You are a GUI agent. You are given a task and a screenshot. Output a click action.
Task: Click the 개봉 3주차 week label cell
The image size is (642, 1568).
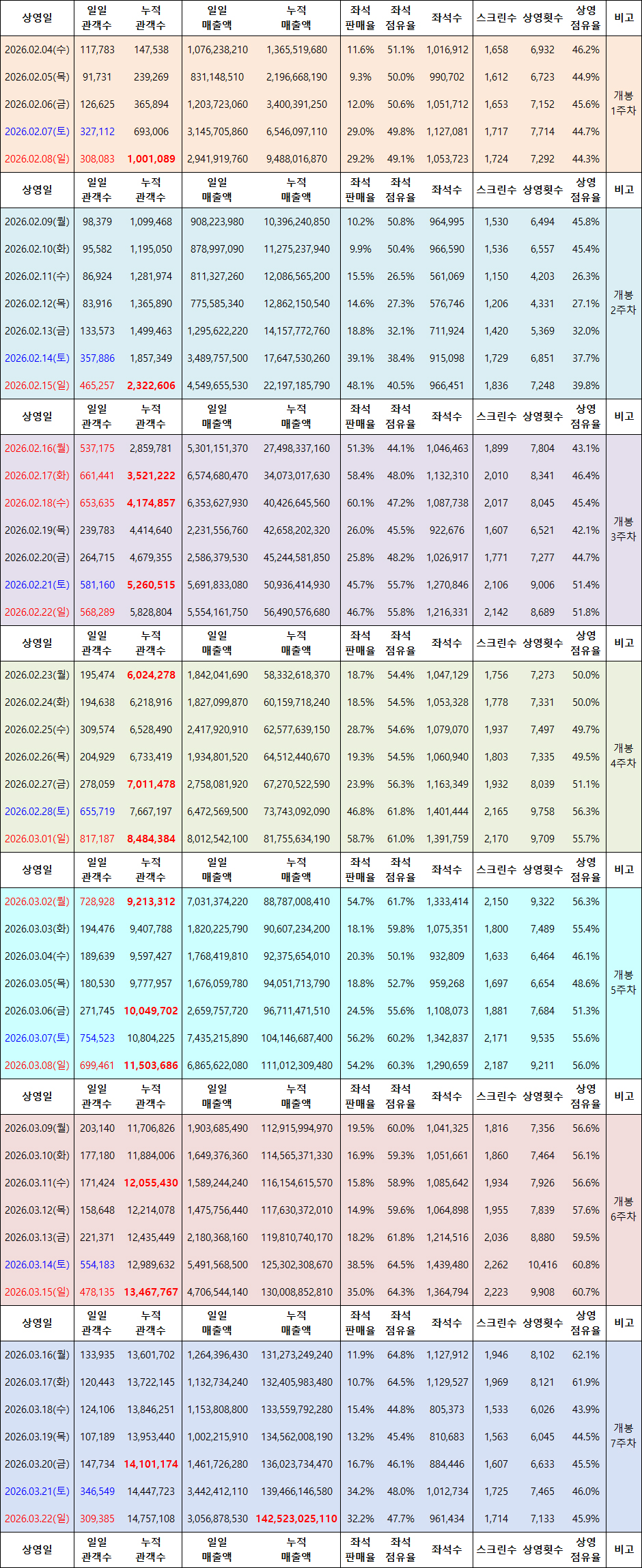click(x=623, y=530)
